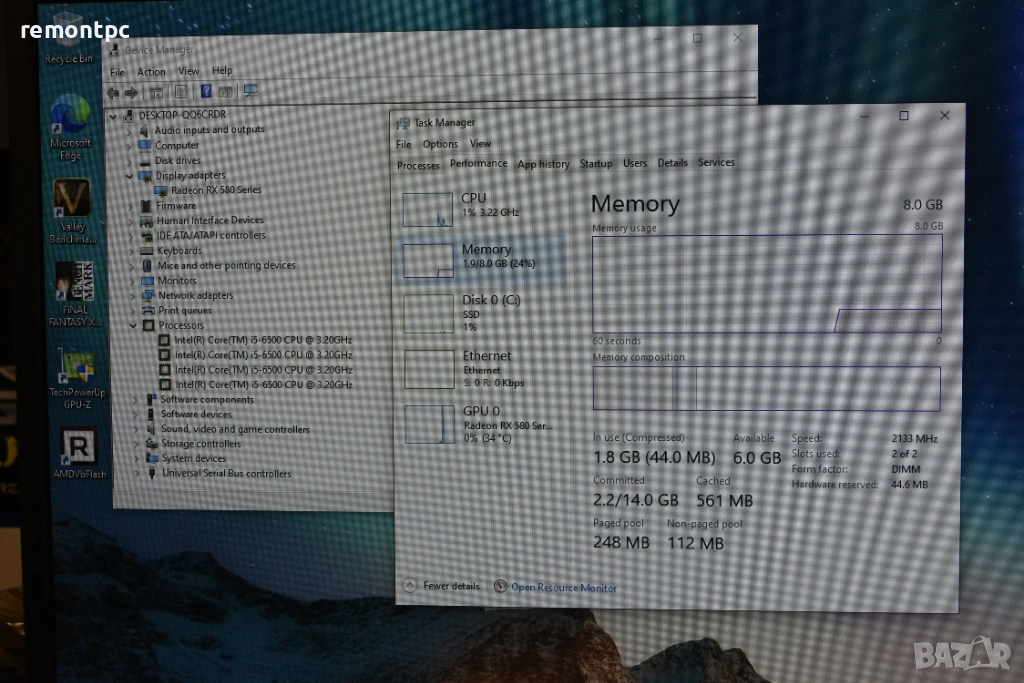Open the AMDVbFlash desktop icon
Image resolution: width=1024 pixels, height=683 pixels.
tap(78, 448)
